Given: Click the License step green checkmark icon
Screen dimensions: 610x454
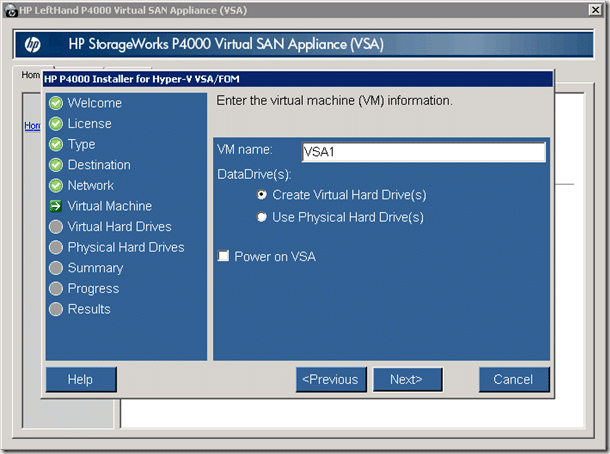Looking at the screenshot, I should [56, 124].
